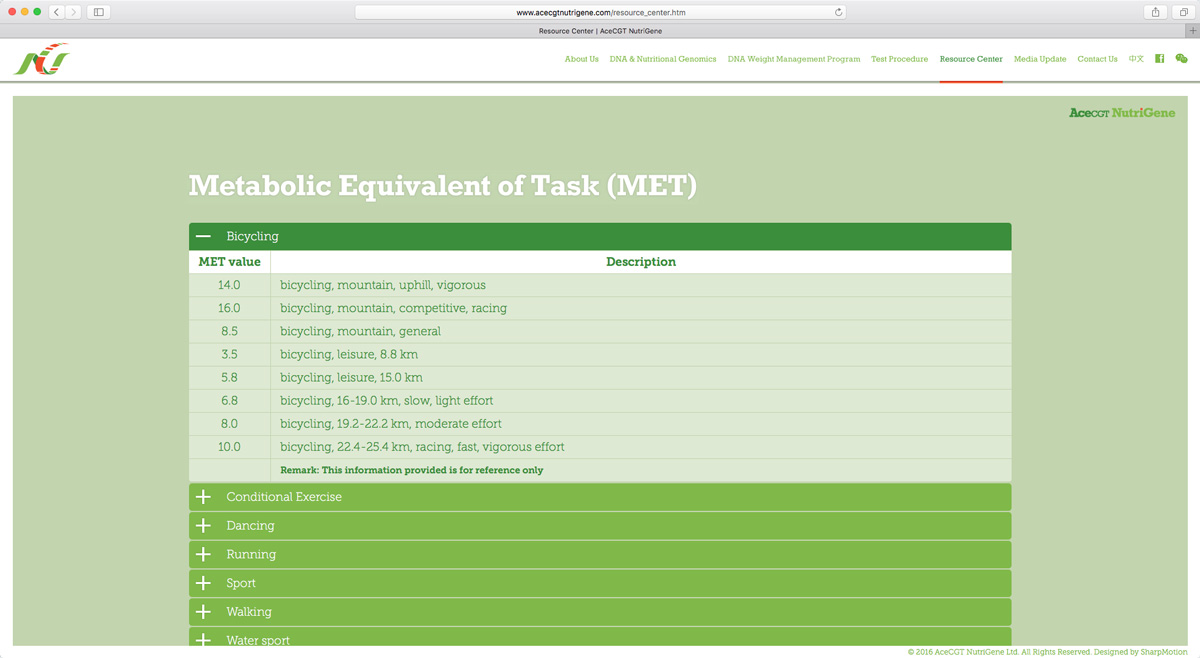Toggle the Safari sidebar icon

pyautogui.click(x=98, y=12)
